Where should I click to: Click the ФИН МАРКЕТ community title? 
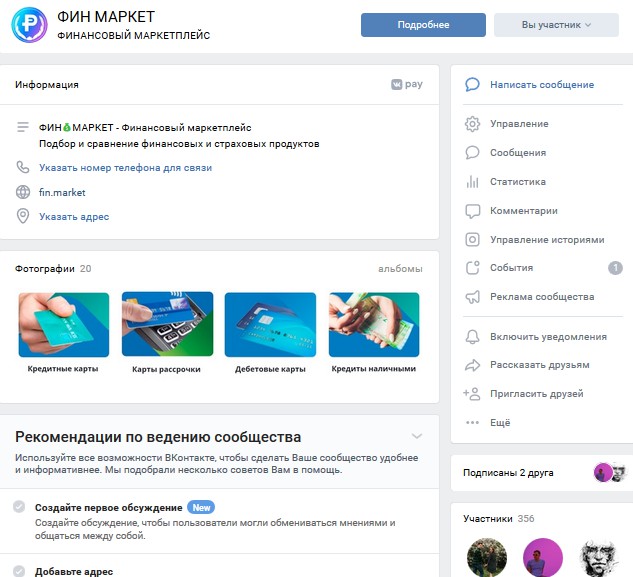(x=106, y=17)
